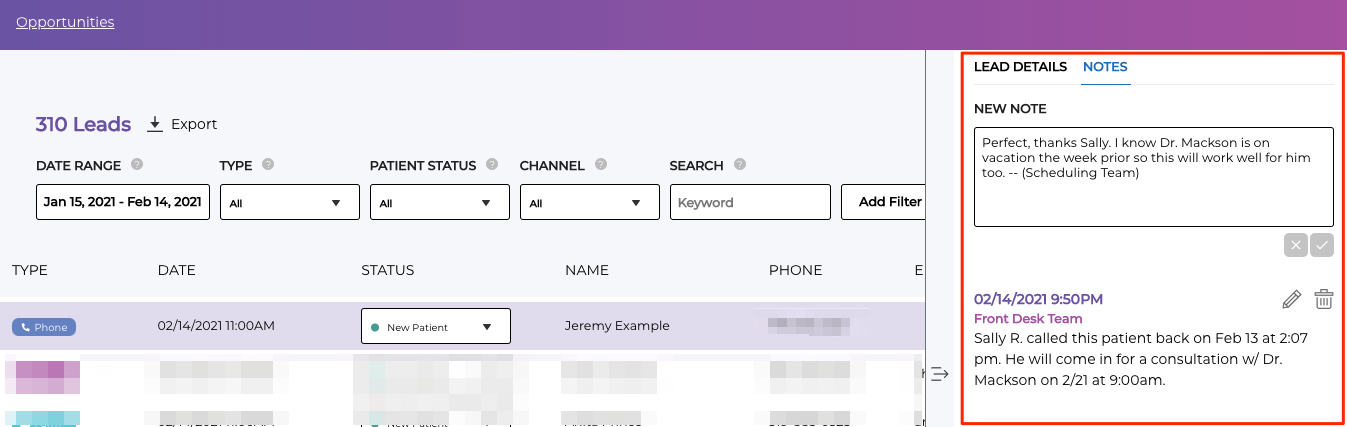Open the Type filter dropdown

289,202
